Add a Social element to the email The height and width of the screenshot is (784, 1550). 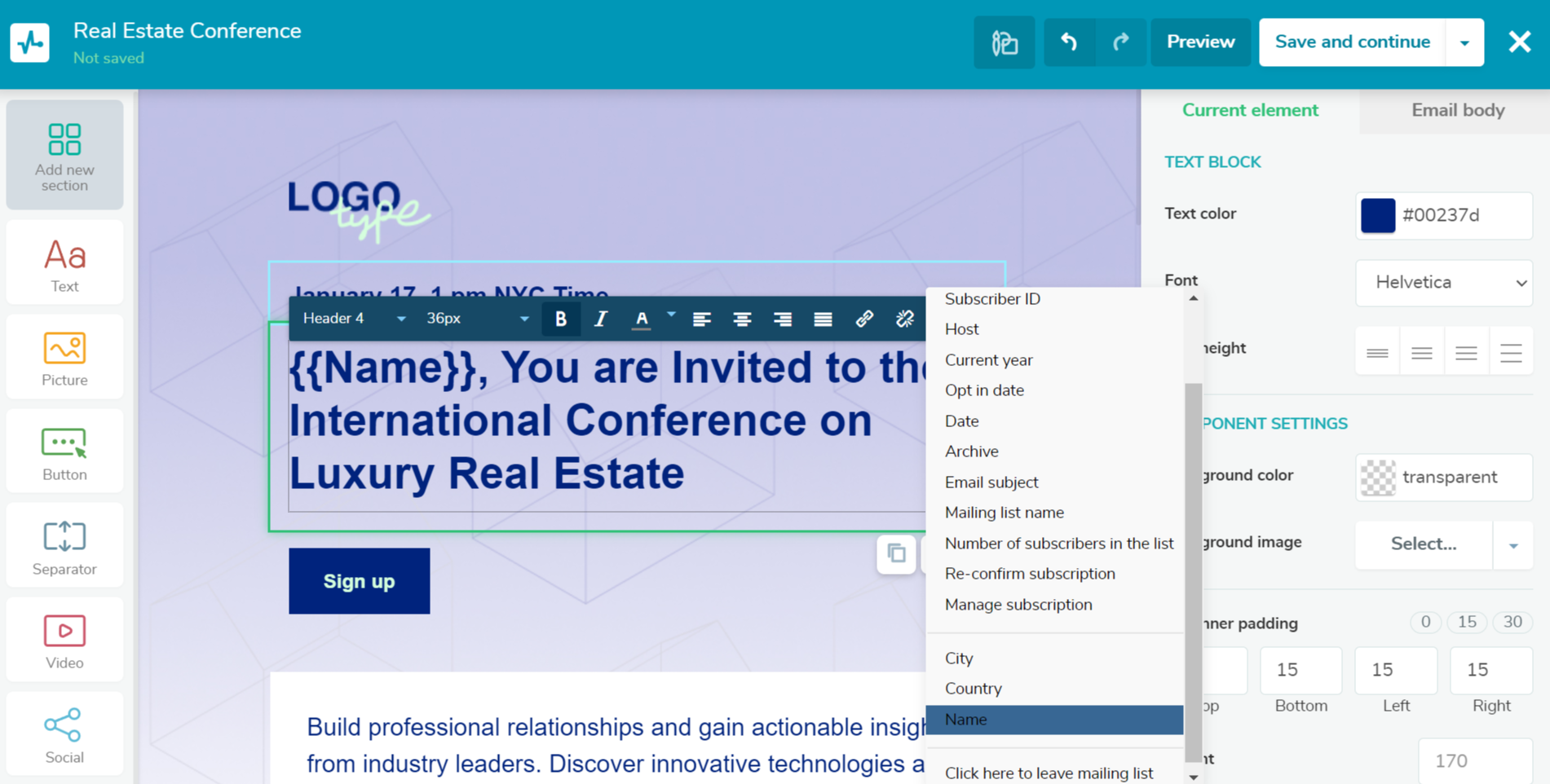64,733
